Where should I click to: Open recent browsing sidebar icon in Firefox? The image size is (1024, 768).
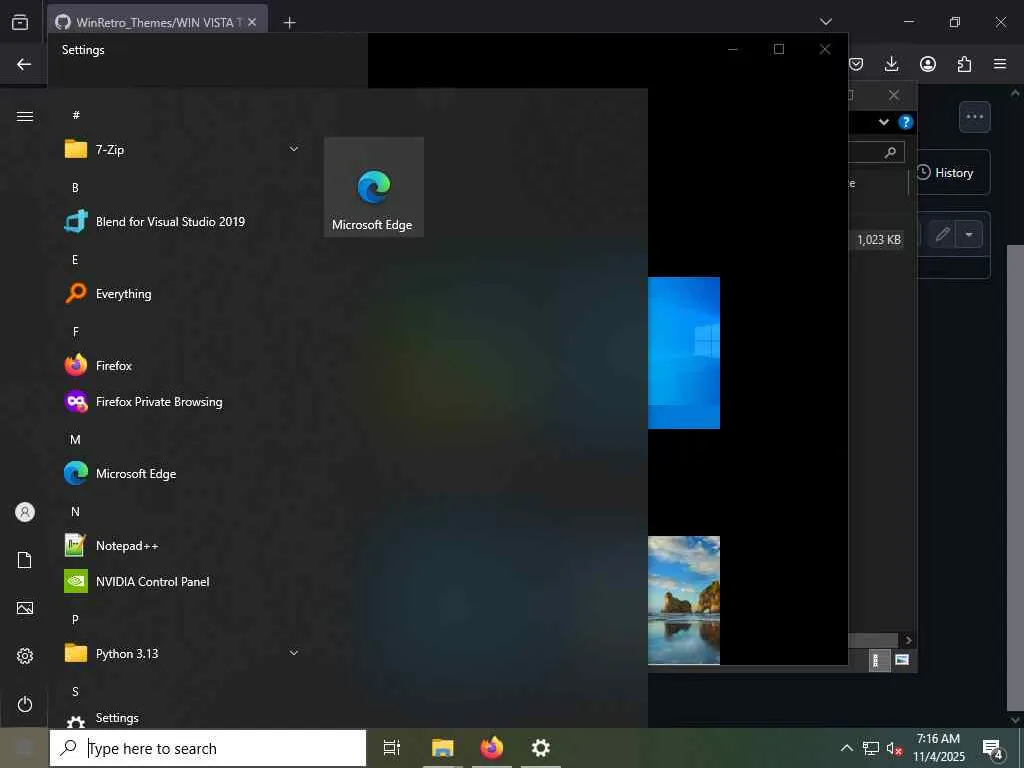[20, 22]
